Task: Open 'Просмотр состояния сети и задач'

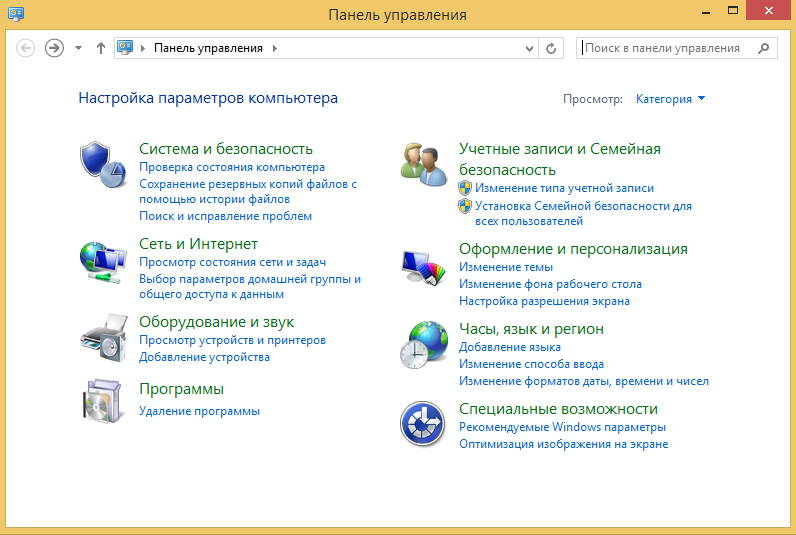Action: pyautogui.click(x=233, y=262)
